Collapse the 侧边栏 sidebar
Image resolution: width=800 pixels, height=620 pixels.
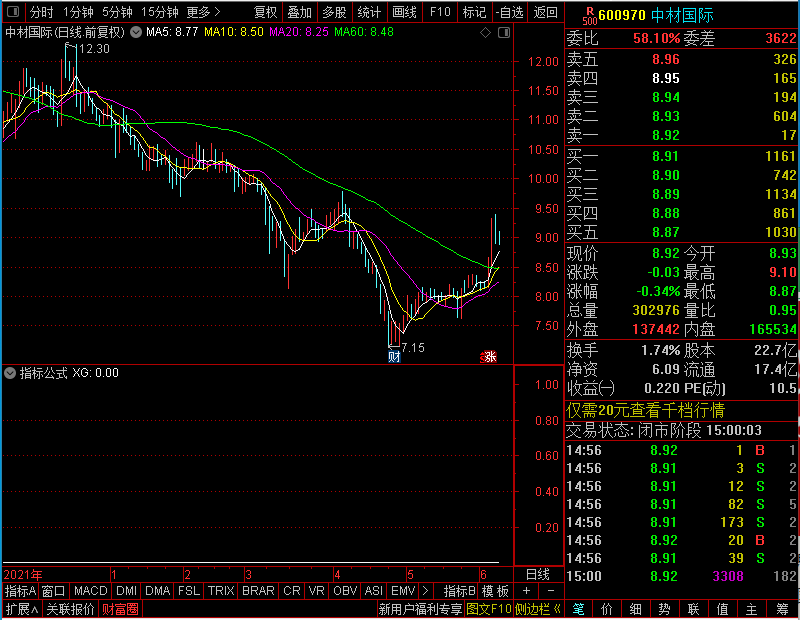pos(538,609)
